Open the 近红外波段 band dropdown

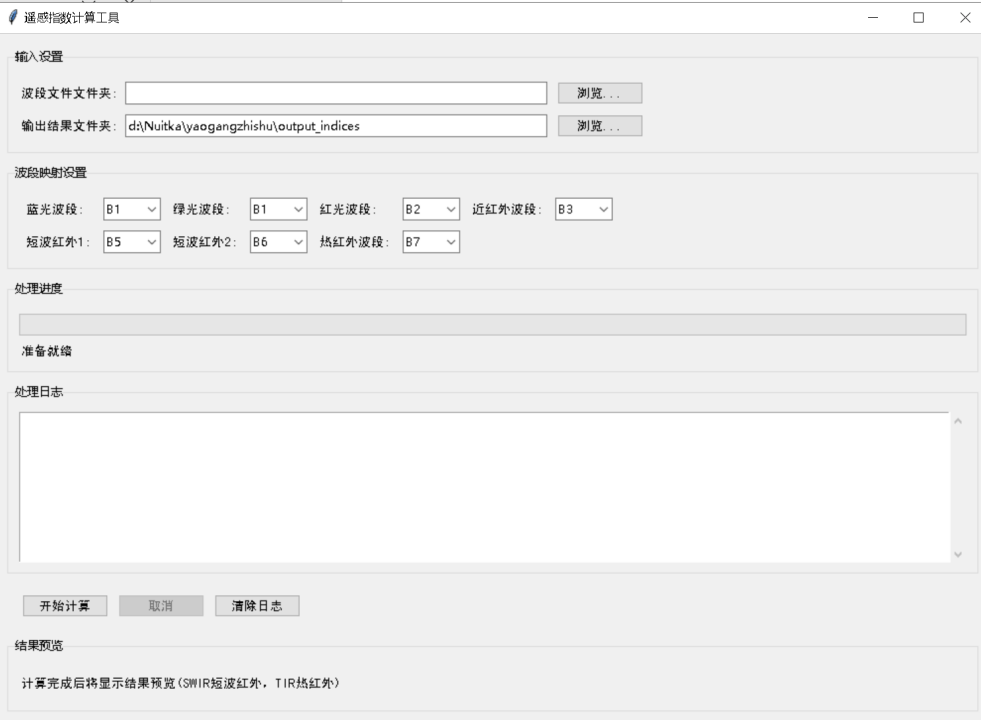pyautogui.click(x=584, y=209)
